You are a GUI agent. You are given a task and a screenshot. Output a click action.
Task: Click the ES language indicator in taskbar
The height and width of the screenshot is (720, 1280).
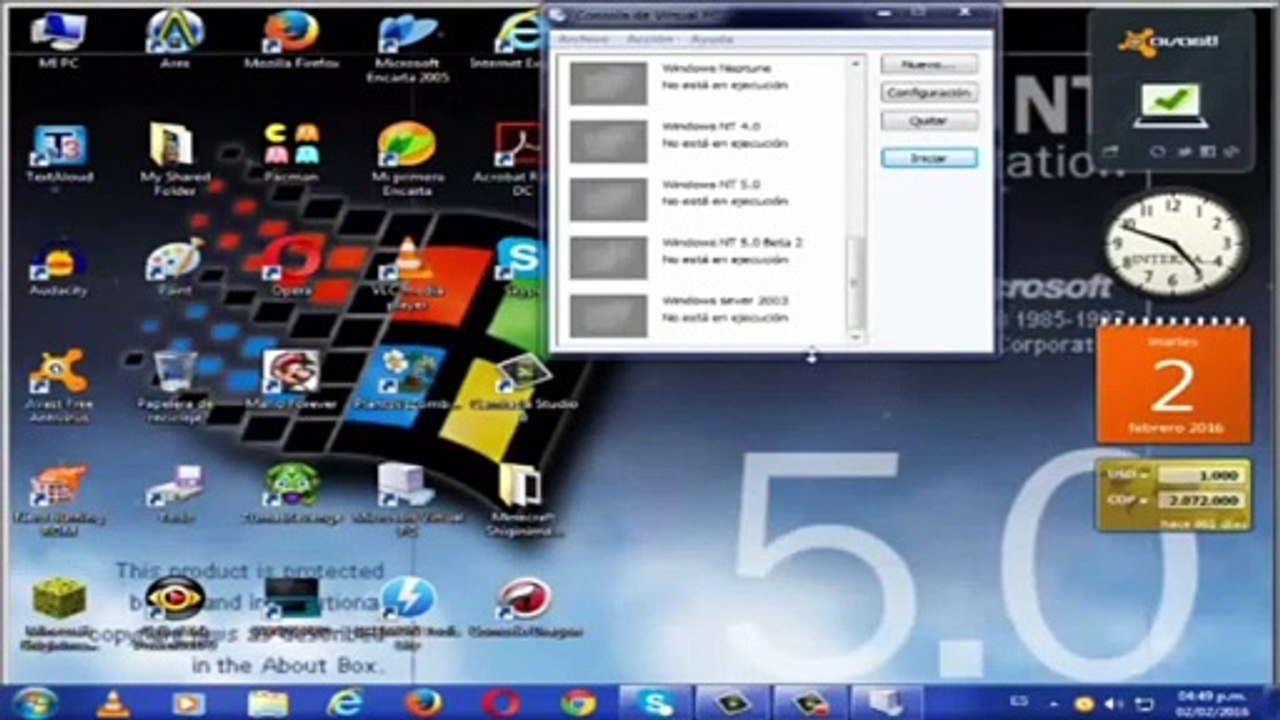pyautogui.click(x=1020, y=703)
